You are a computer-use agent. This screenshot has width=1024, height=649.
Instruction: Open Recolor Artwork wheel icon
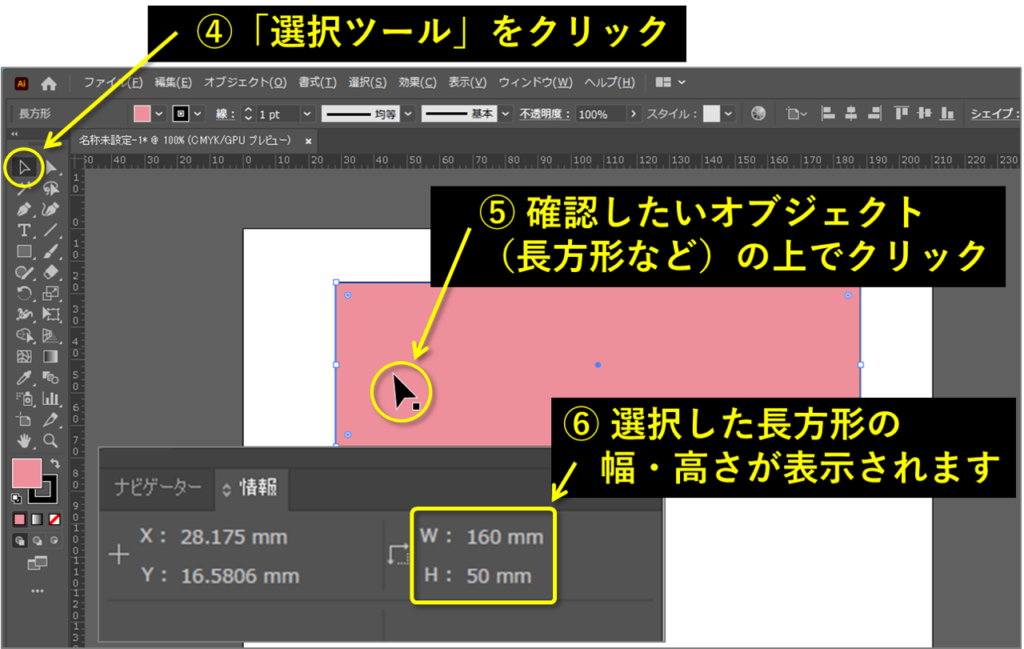point(758,114)
